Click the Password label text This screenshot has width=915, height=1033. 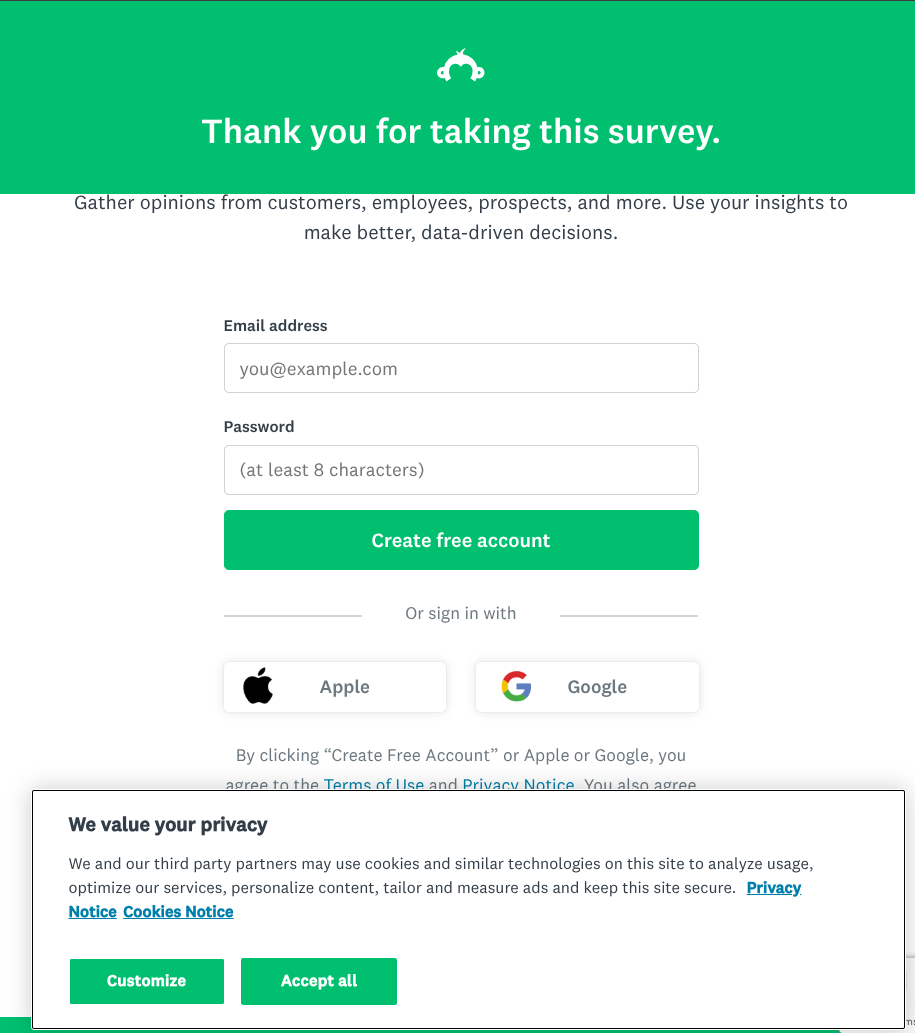click(259, 427)
